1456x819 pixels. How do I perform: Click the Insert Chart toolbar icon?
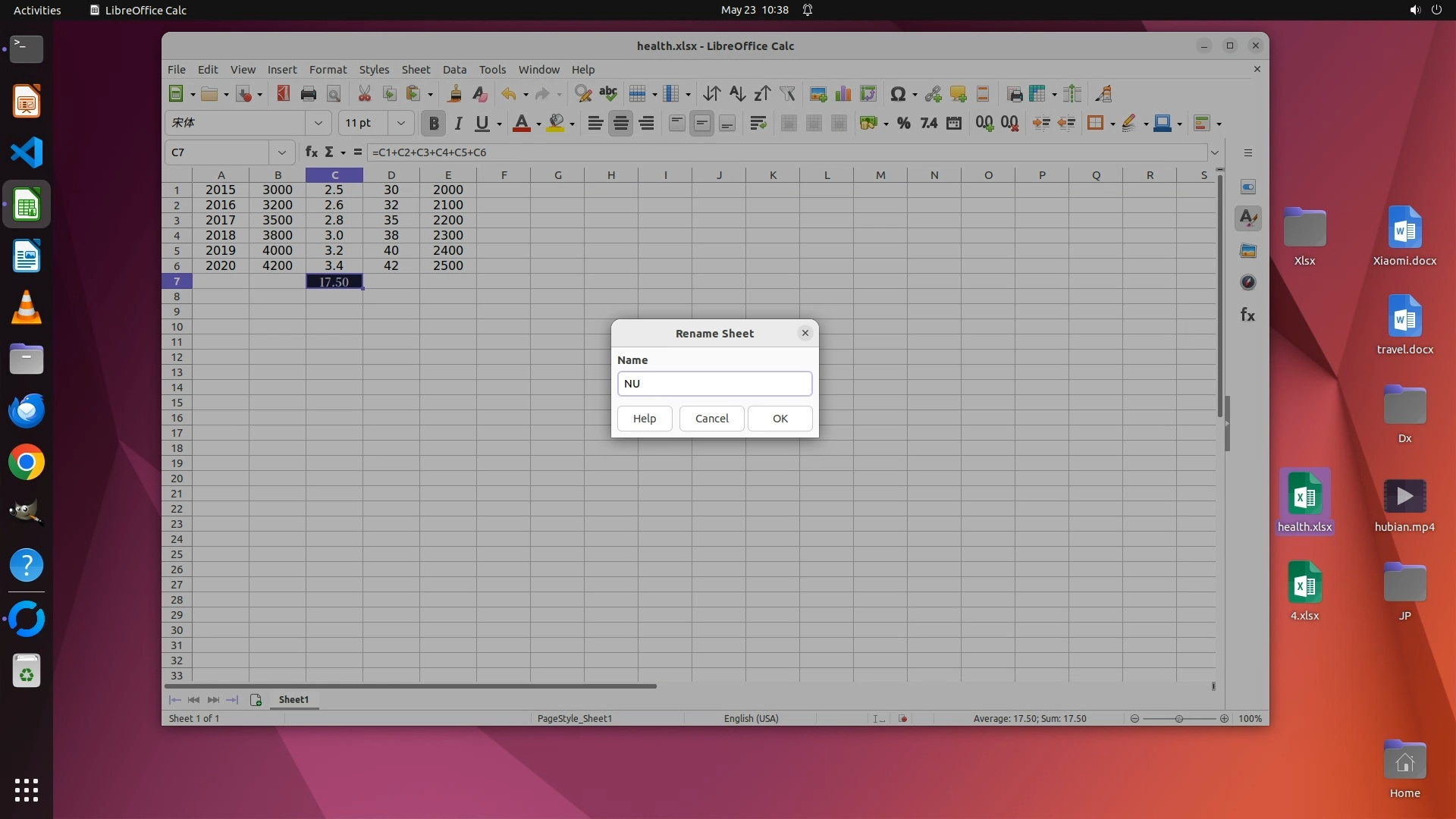(843, 94)
